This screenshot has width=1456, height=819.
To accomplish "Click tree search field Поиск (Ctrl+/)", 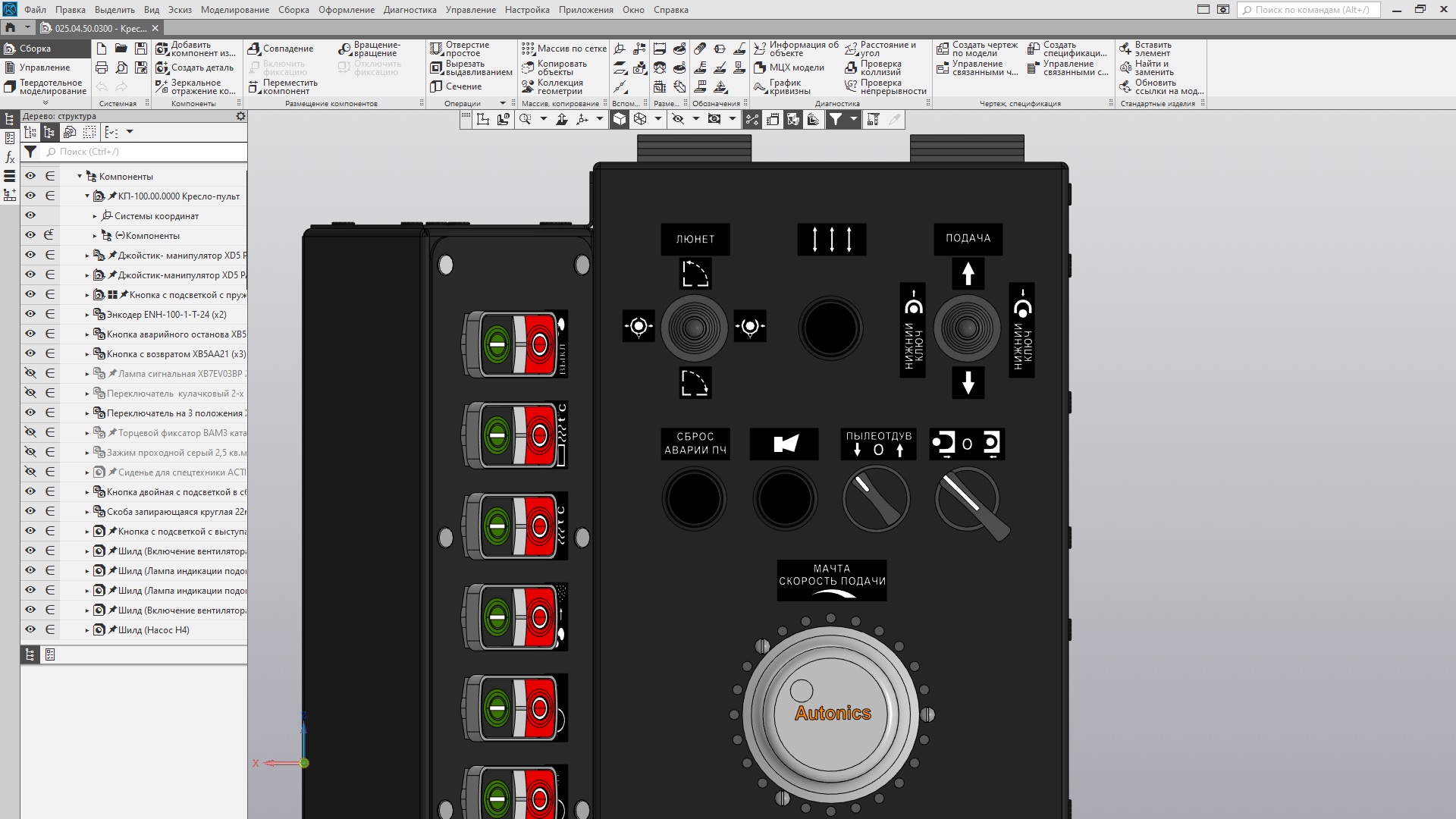I will pyautogui.click(x=144, y=152).
